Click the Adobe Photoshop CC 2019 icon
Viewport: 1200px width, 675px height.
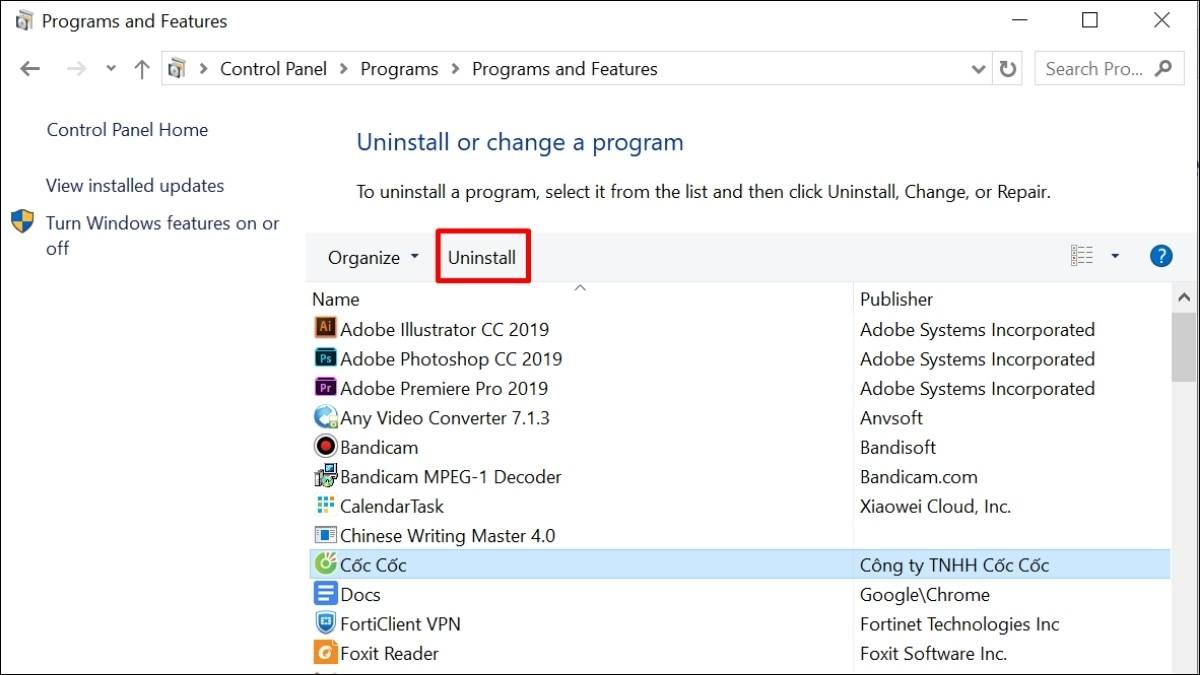(325, 358)
